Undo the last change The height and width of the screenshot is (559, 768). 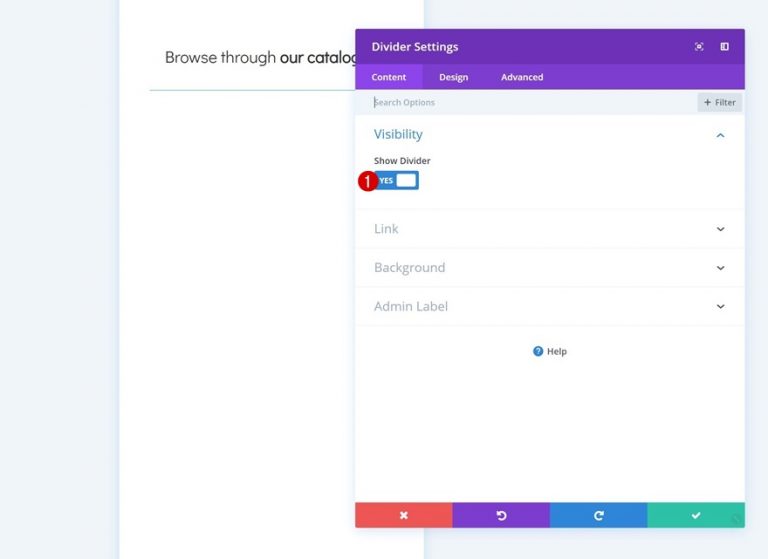(x=501, y=515)
